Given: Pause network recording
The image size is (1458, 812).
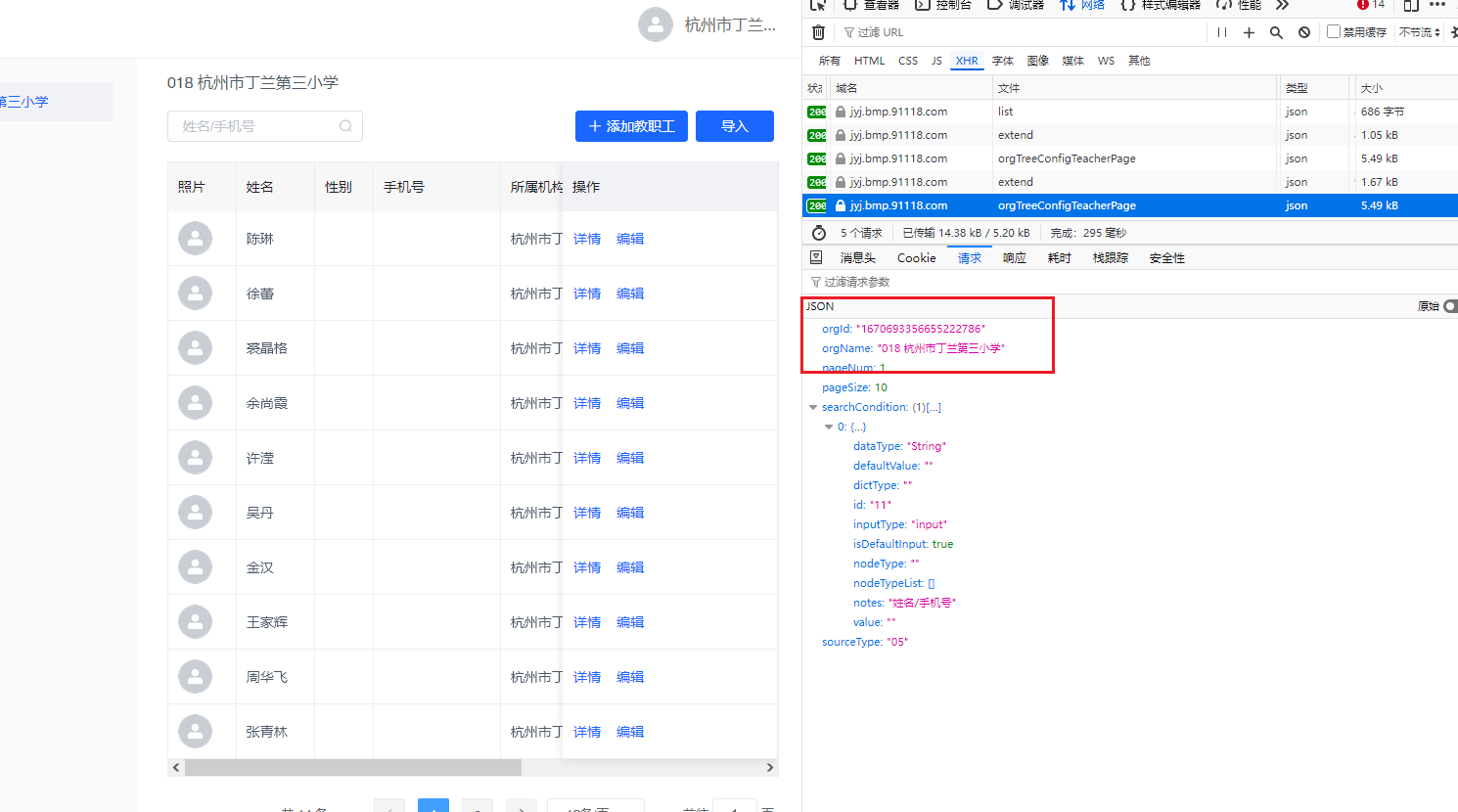Looking at the screenshot, I should [x=1222, y=32].
